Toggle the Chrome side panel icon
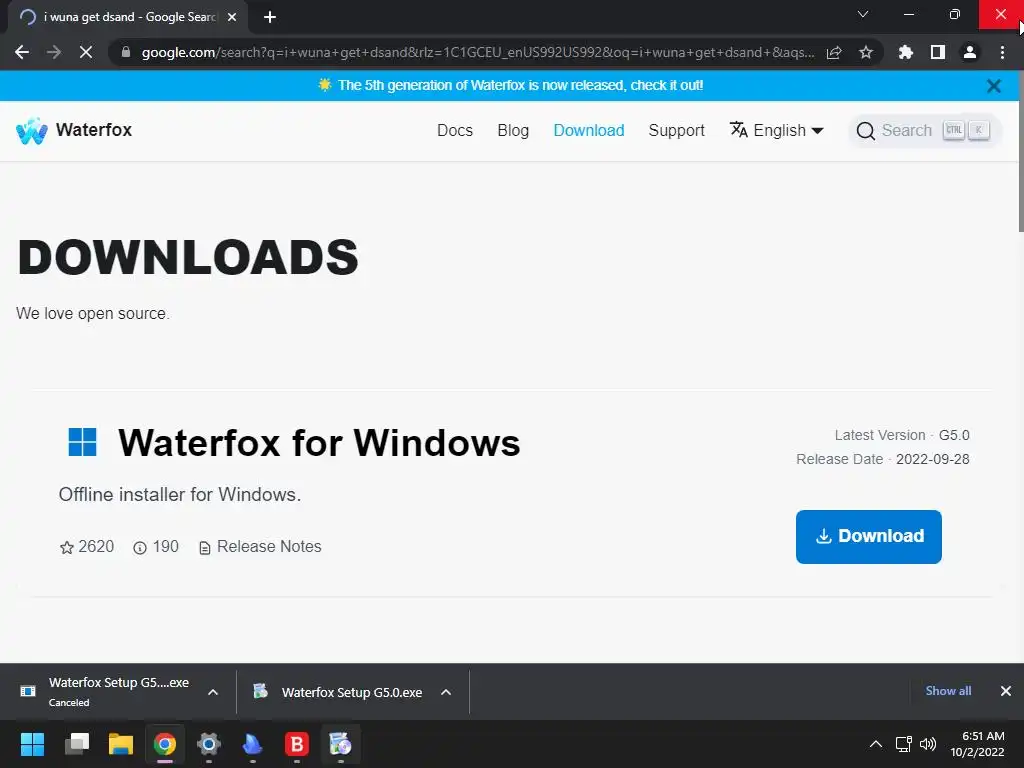The width and height of the screenshot is (1024, 768). [x=938, y=52]
